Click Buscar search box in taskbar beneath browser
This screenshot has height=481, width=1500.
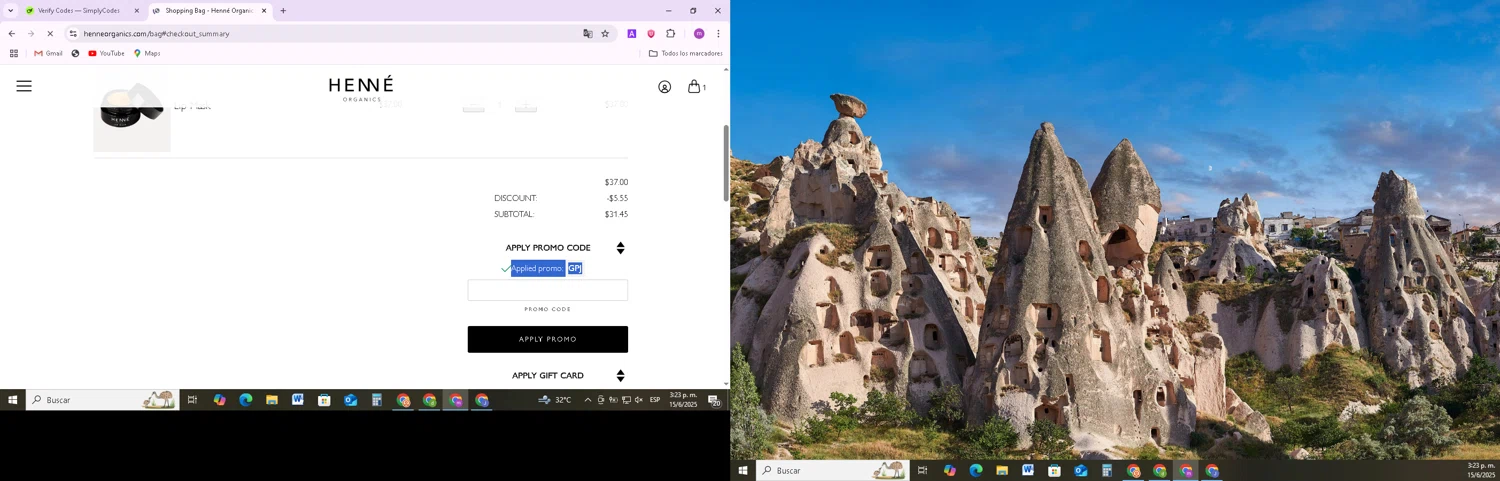[102, 400]
